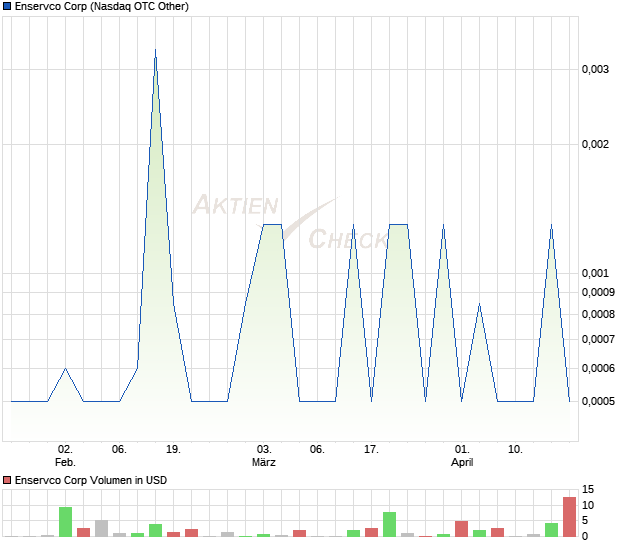Image resolution: width=620 pixels, height=546 pixels.
Task: Click the '10.' date axis label
Action: 515,450
